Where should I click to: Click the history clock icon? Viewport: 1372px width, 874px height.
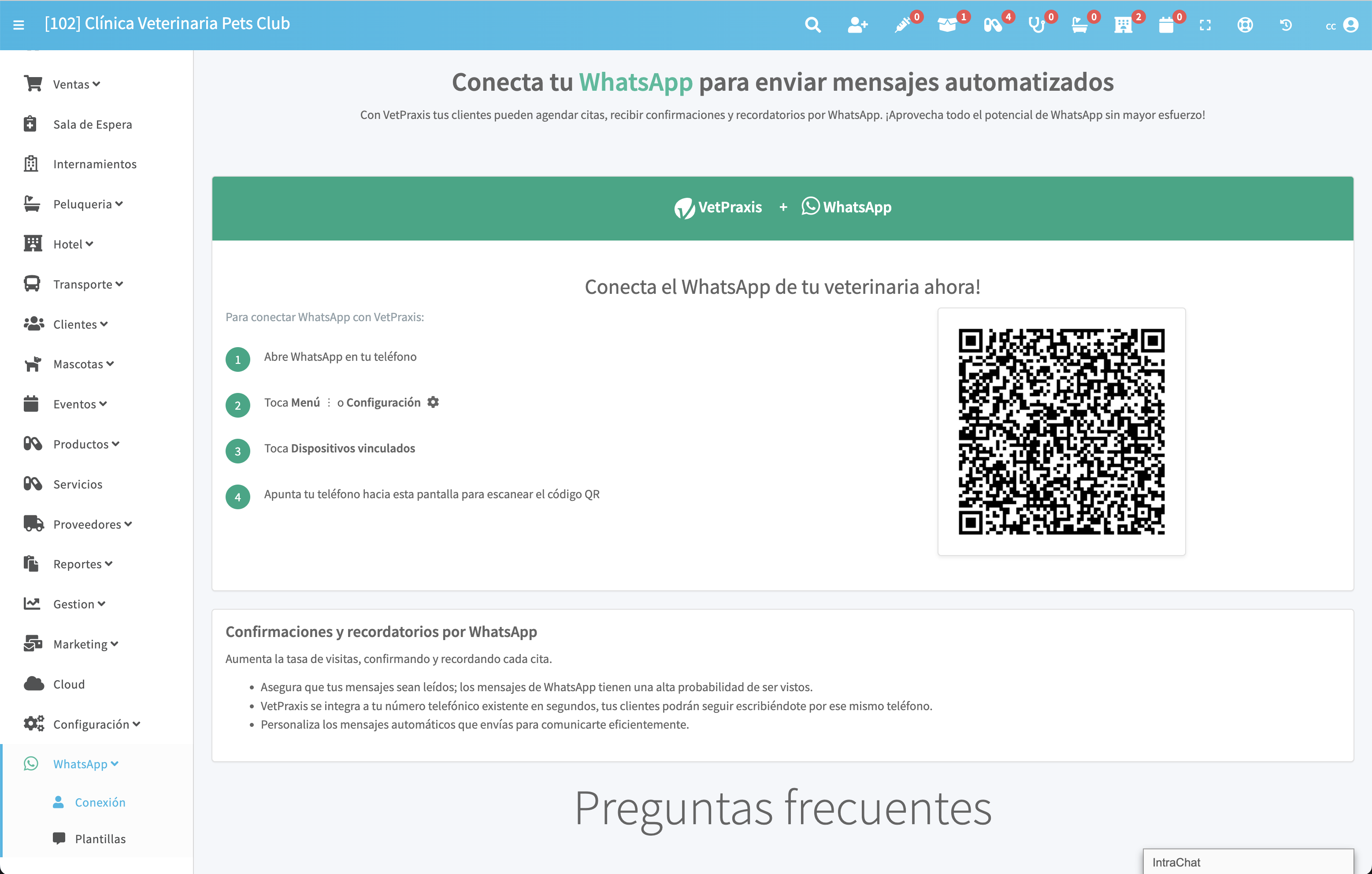tap(1286, 25)
